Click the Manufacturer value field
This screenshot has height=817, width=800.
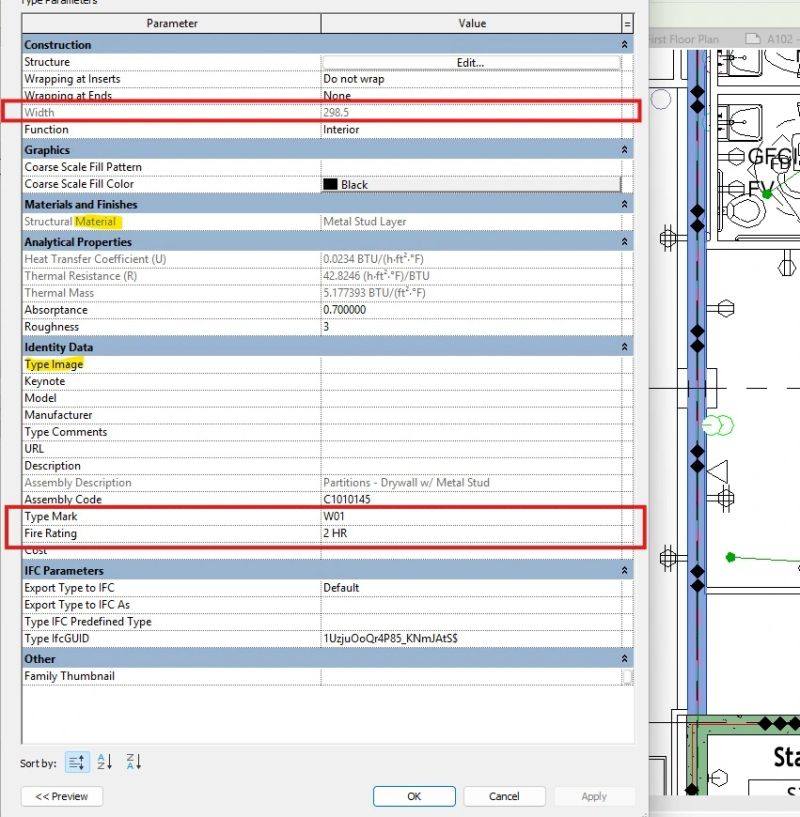pos(471,415)
